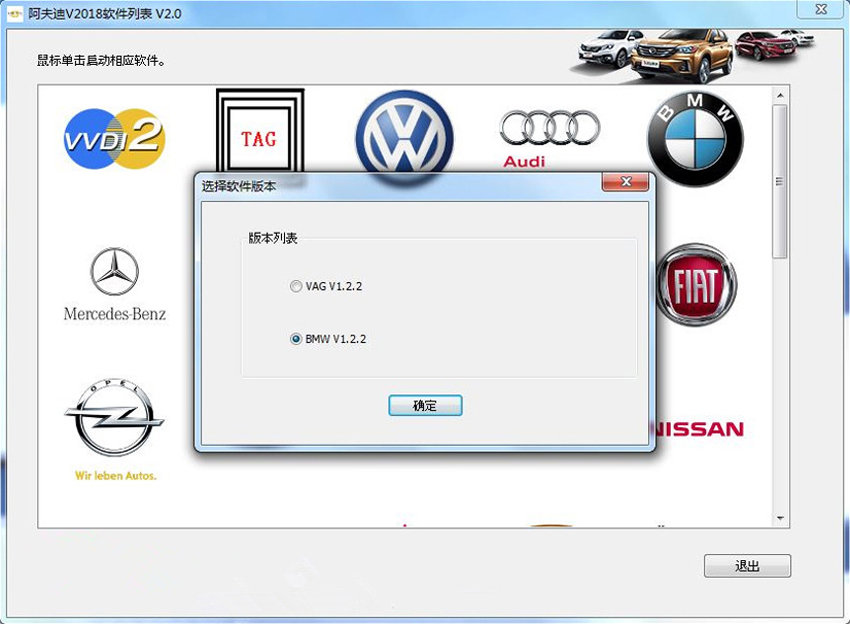The width and height of the screenshot is (850, 624).
Task: Click the app icon in title bar
Action: tap(15, 14)
